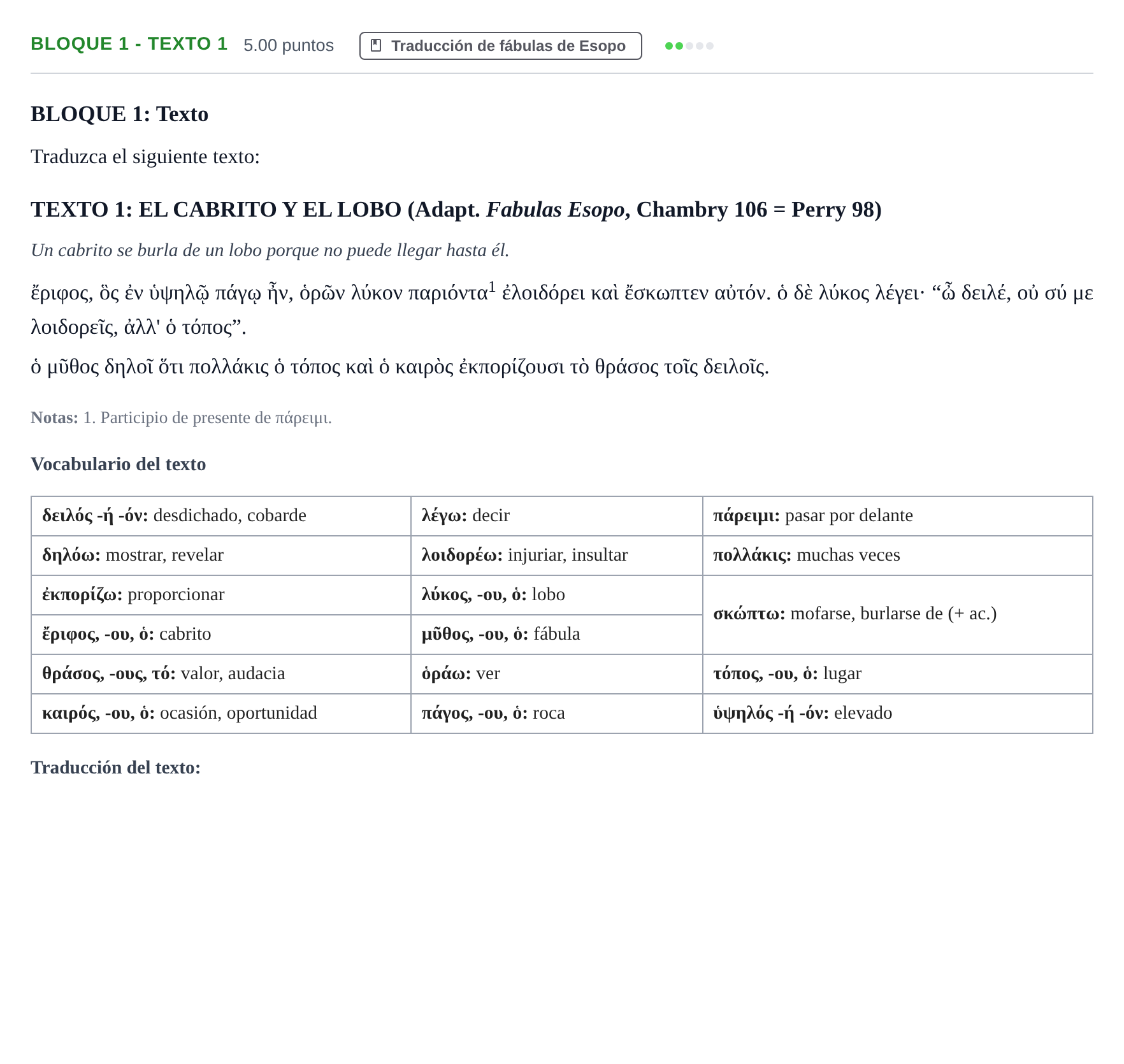
Task: Click the μῦθος: fábula cell
Action: click(557, 635)
